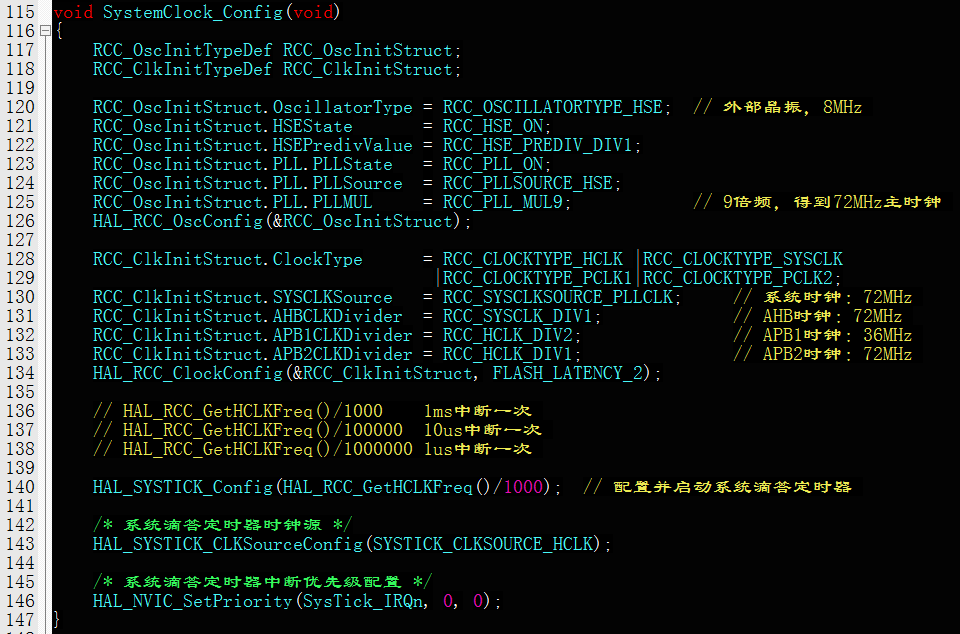Click line number 126 in the gutter

point(19,221)
